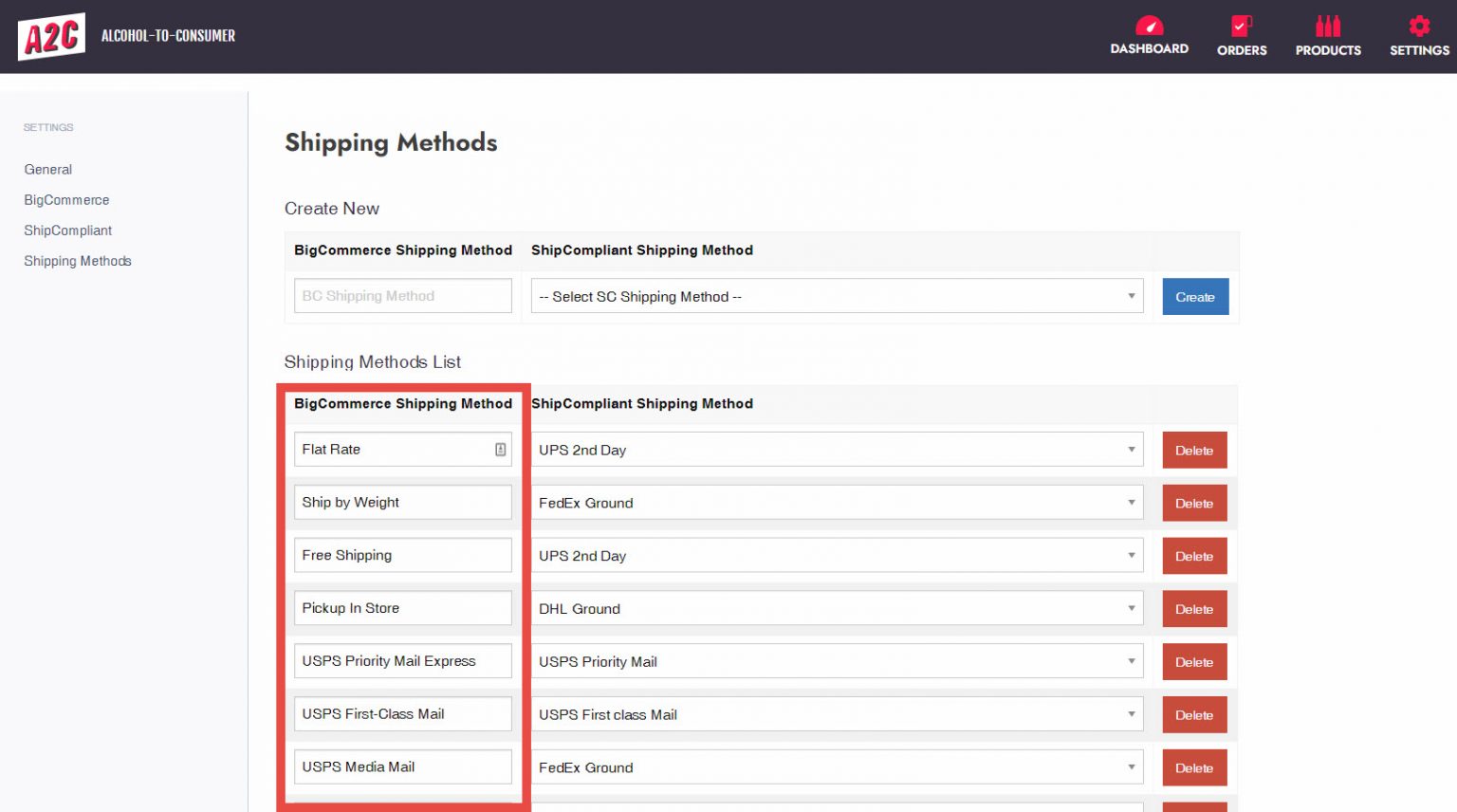Open the Orders icon
This screenshot has height=812, width=1457.
pos(1242,26)
